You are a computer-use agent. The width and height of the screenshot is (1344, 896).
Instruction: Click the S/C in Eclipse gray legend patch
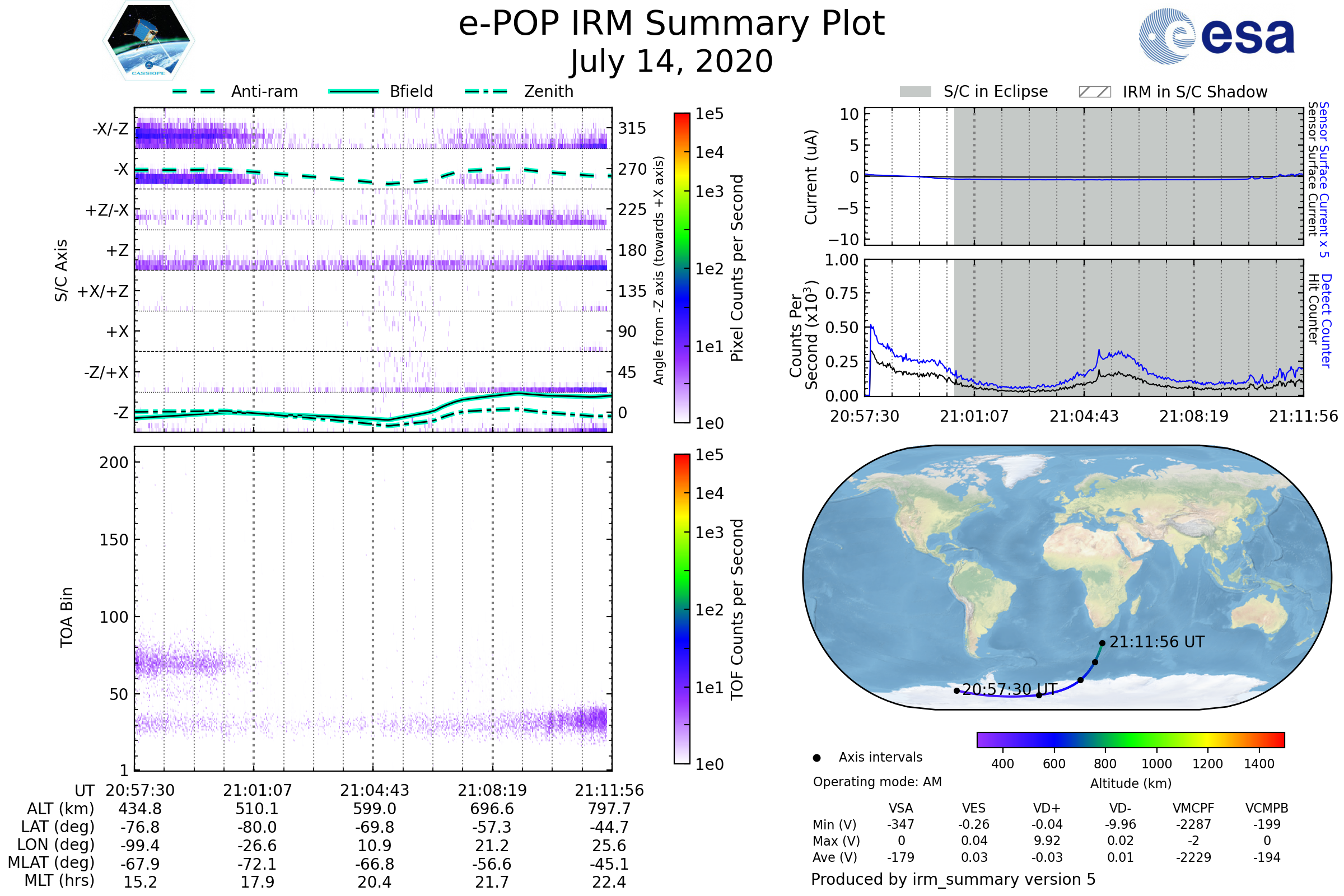pyautogui.click(x=915, y=92)
